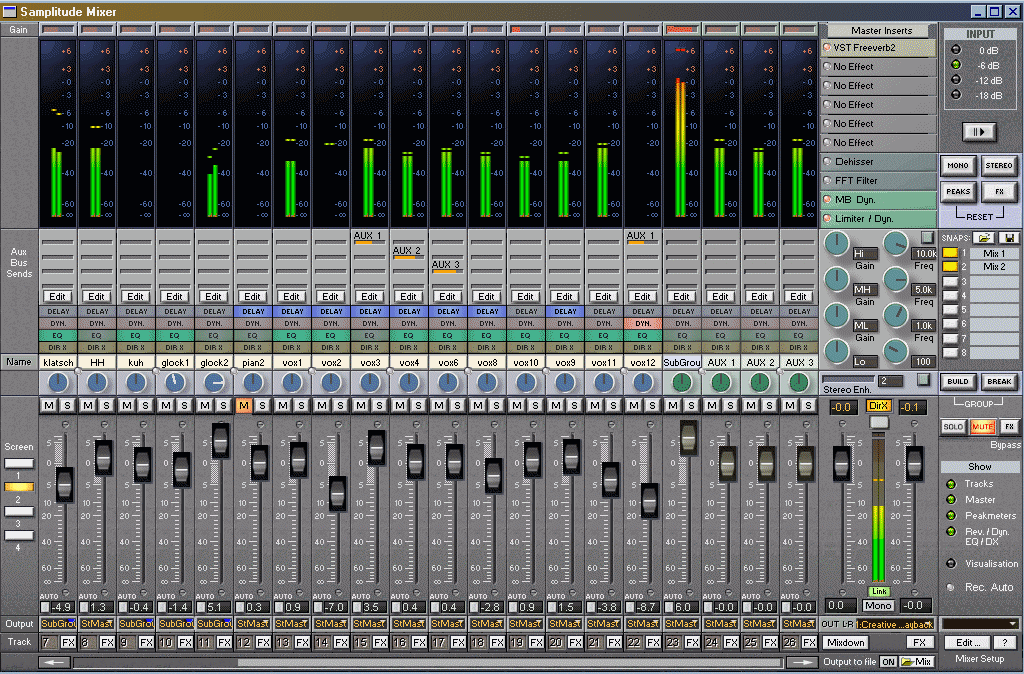1024x674 pixels.
Task: Select FFT Filter in Master Inserts
Action: pyautogui.click(x=878, y=180)
